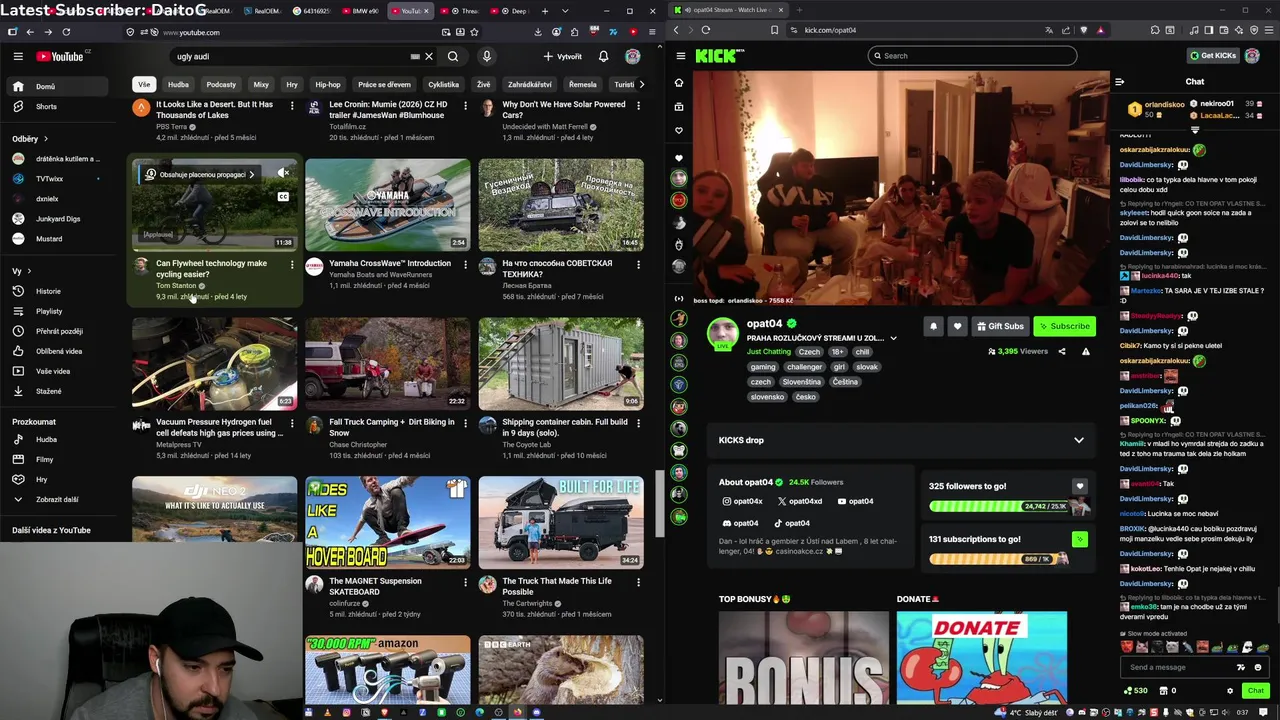Viewport: 1280px width, 720px height.
Task: Open the opat04x Instagram link
Action: pyautogui.click(x=742, y=501)
